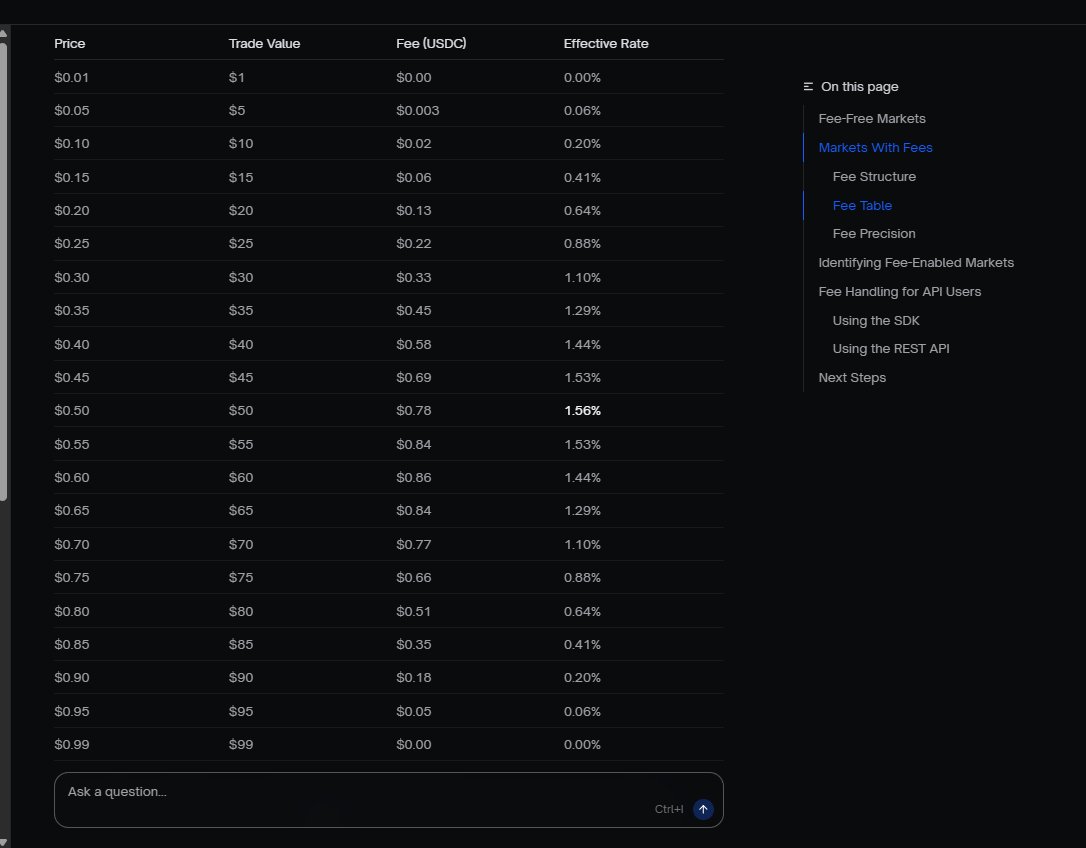This screenshot has width=1086, height=848.
Task: Open Using the REST API section
Action: tap(891, 348)
